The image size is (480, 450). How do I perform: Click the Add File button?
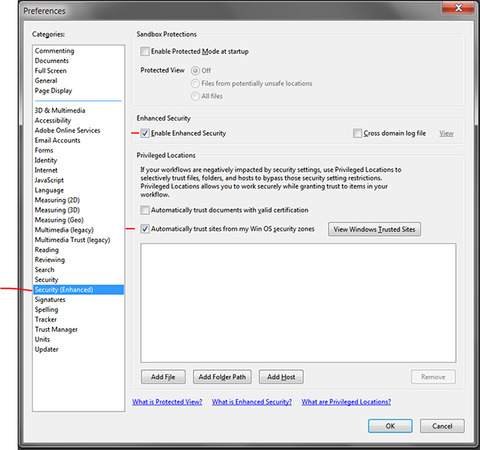[163, 377]
